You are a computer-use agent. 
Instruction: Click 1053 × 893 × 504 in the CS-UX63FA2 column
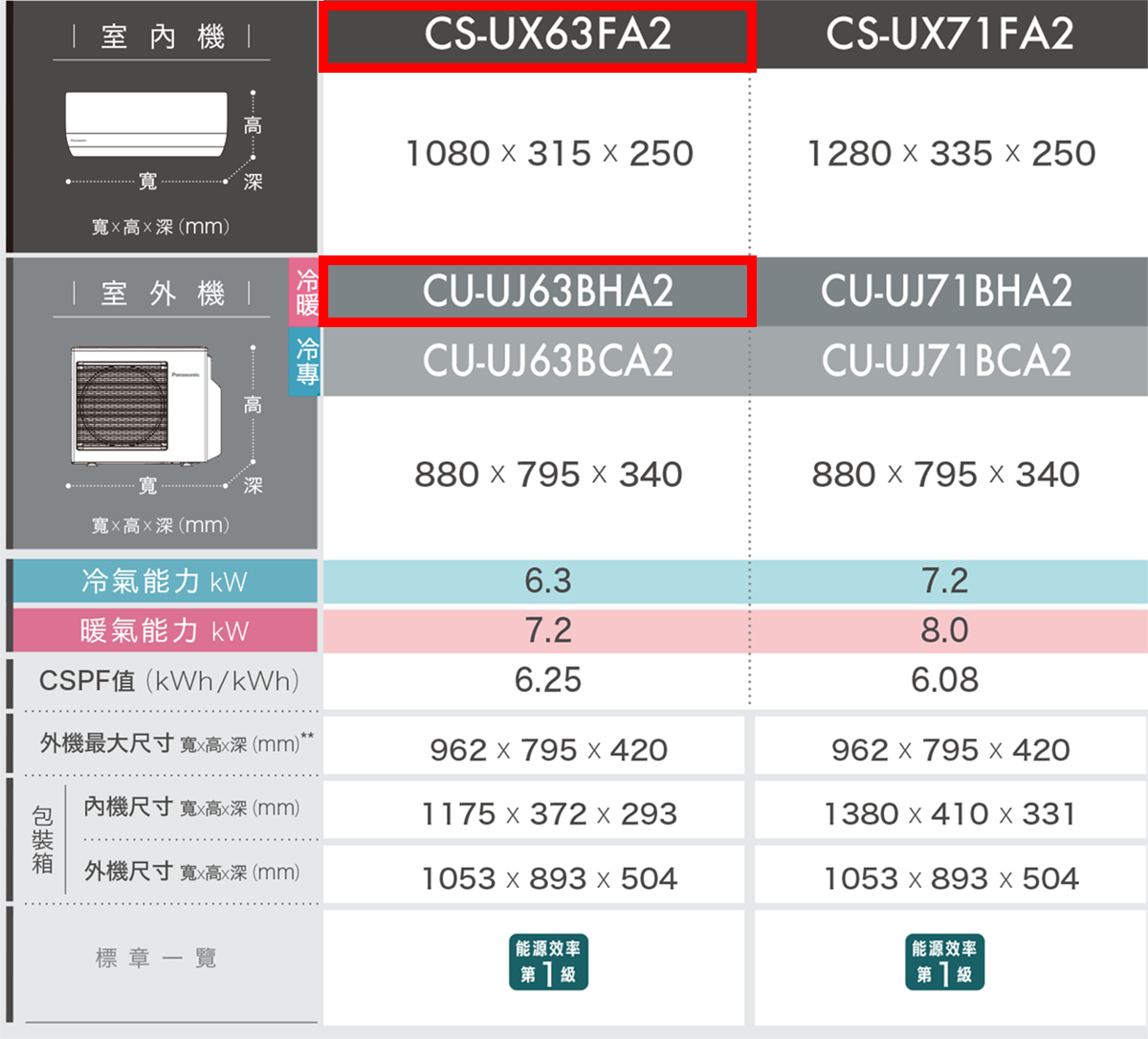coord(549,878)
